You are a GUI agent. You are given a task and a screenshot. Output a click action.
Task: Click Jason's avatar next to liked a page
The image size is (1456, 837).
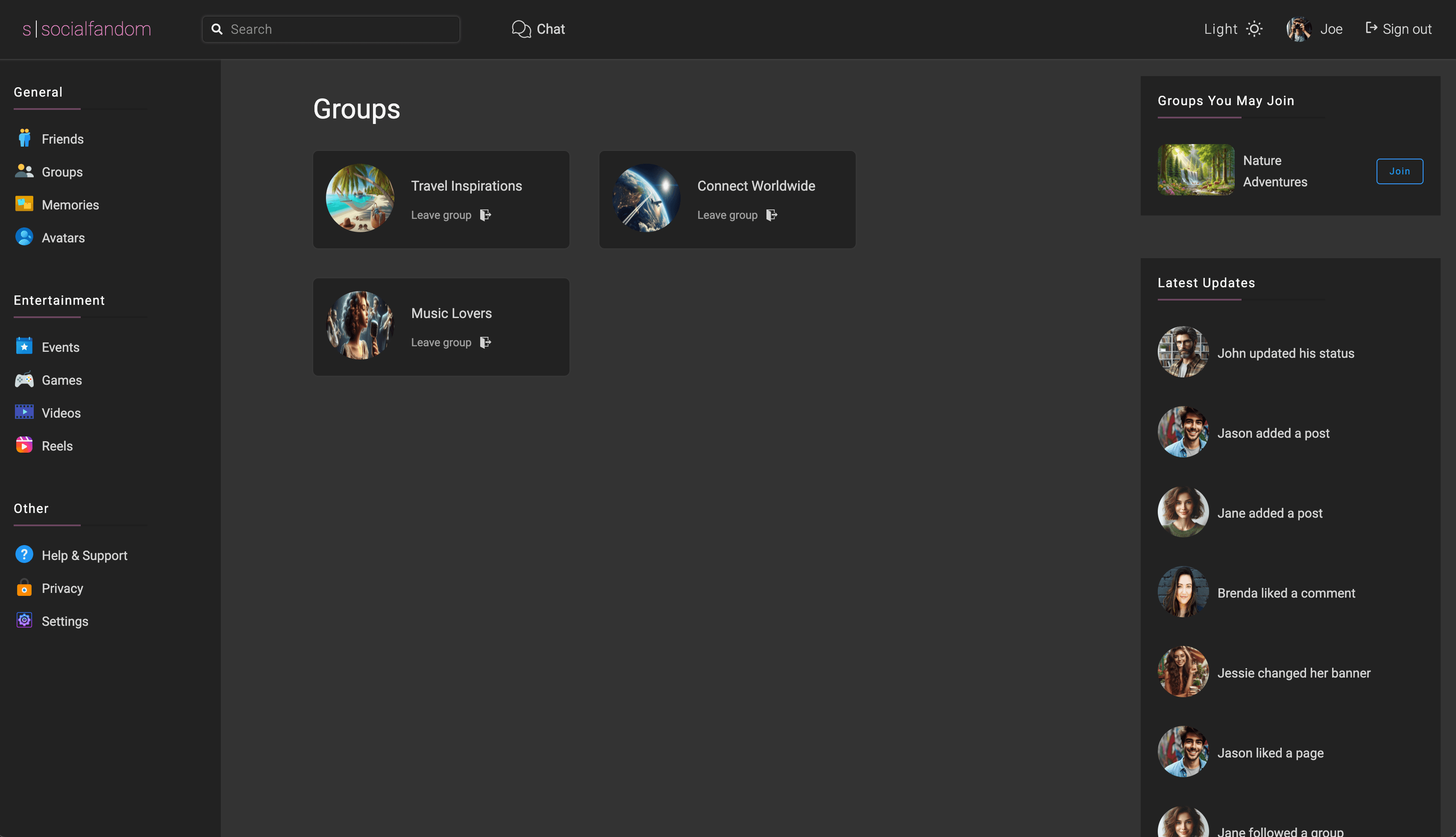point(1183,752)
